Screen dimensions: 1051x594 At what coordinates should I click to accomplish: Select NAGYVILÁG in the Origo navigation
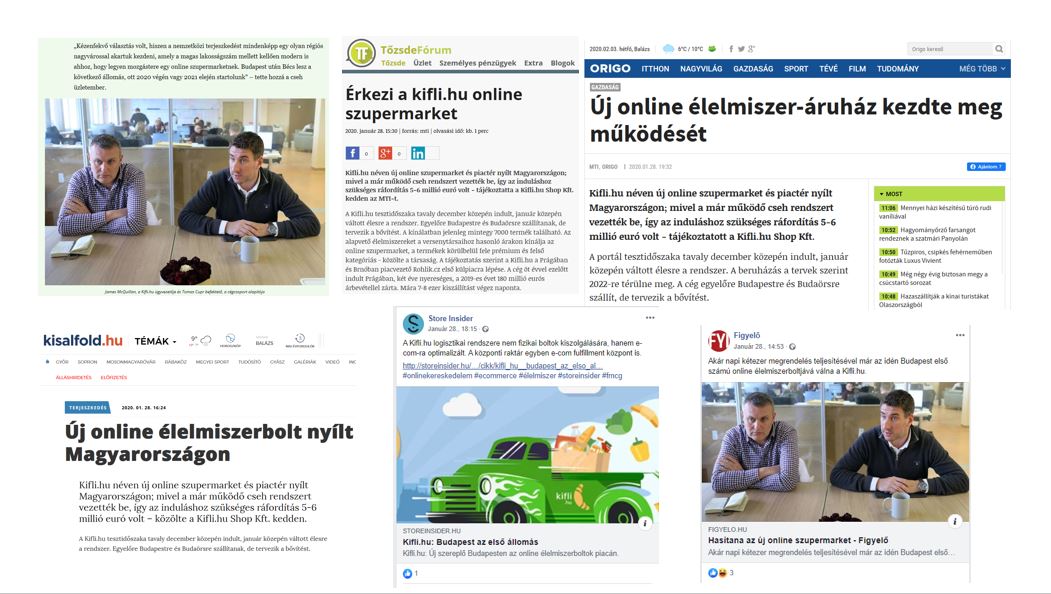(x=701, y=69)
